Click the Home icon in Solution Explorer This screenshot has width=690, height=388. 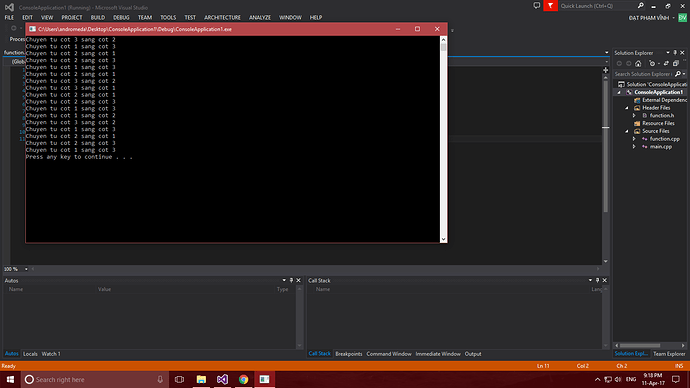coord(638,63)
